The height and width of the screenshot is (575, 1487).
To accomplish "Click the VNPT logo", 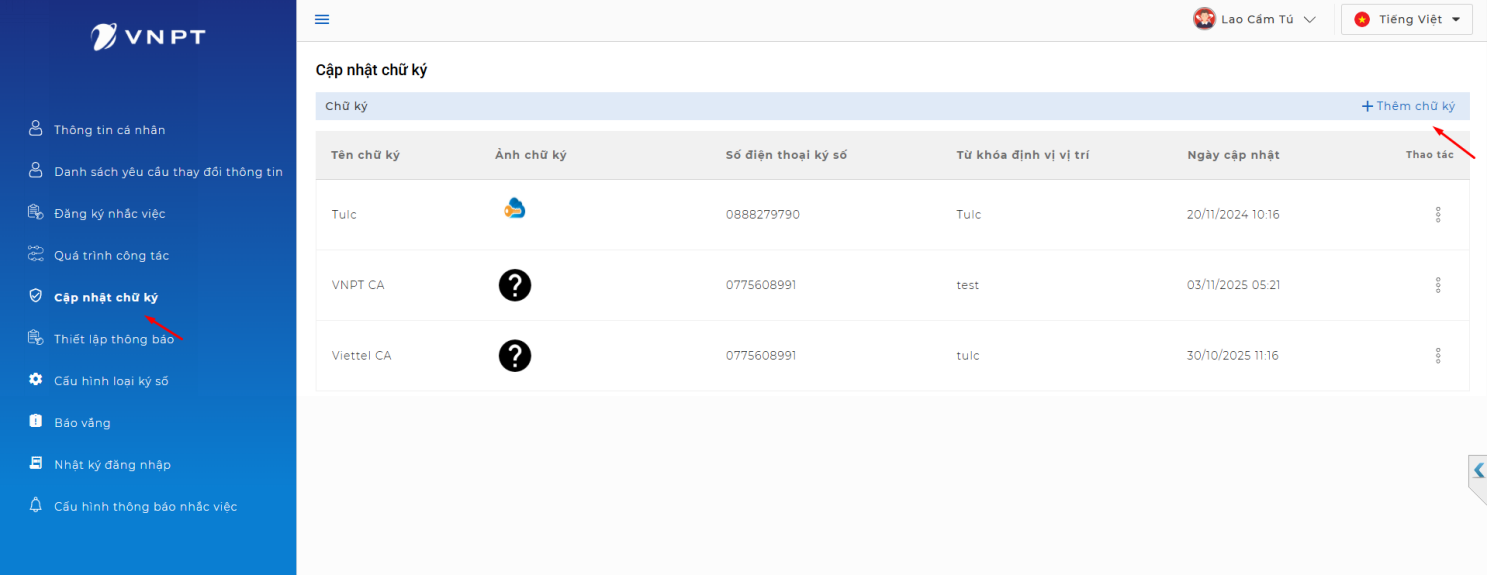I will (148, 37).
